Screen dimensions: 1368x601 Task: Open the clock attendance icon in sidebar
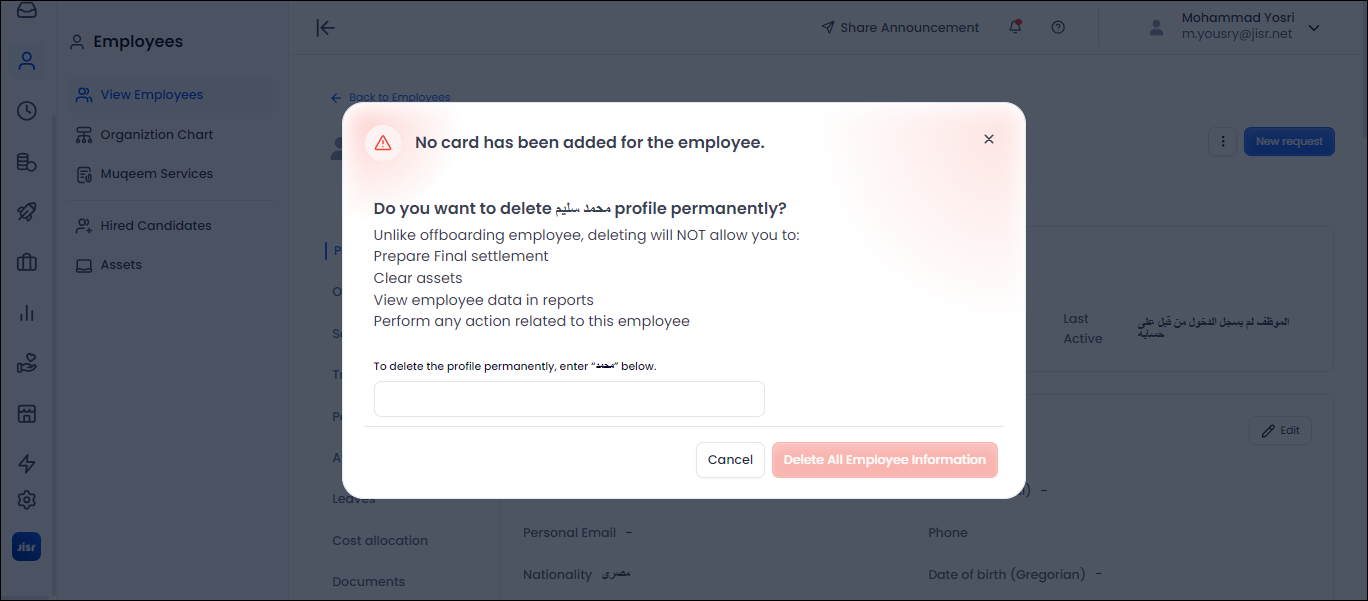[27, 111]
